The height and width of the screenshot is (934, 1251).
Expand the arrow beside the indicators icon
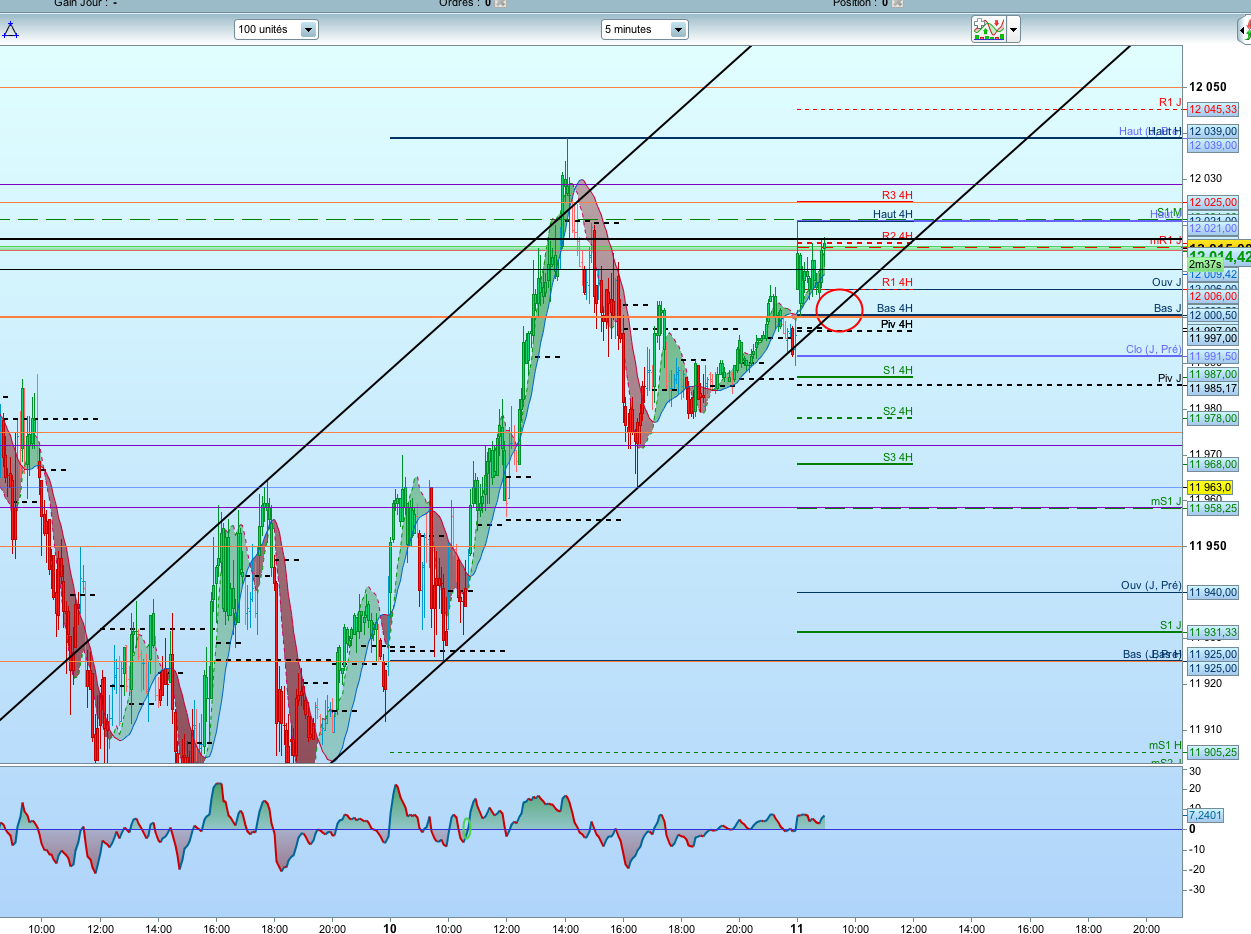click(x=1014, y=30)
